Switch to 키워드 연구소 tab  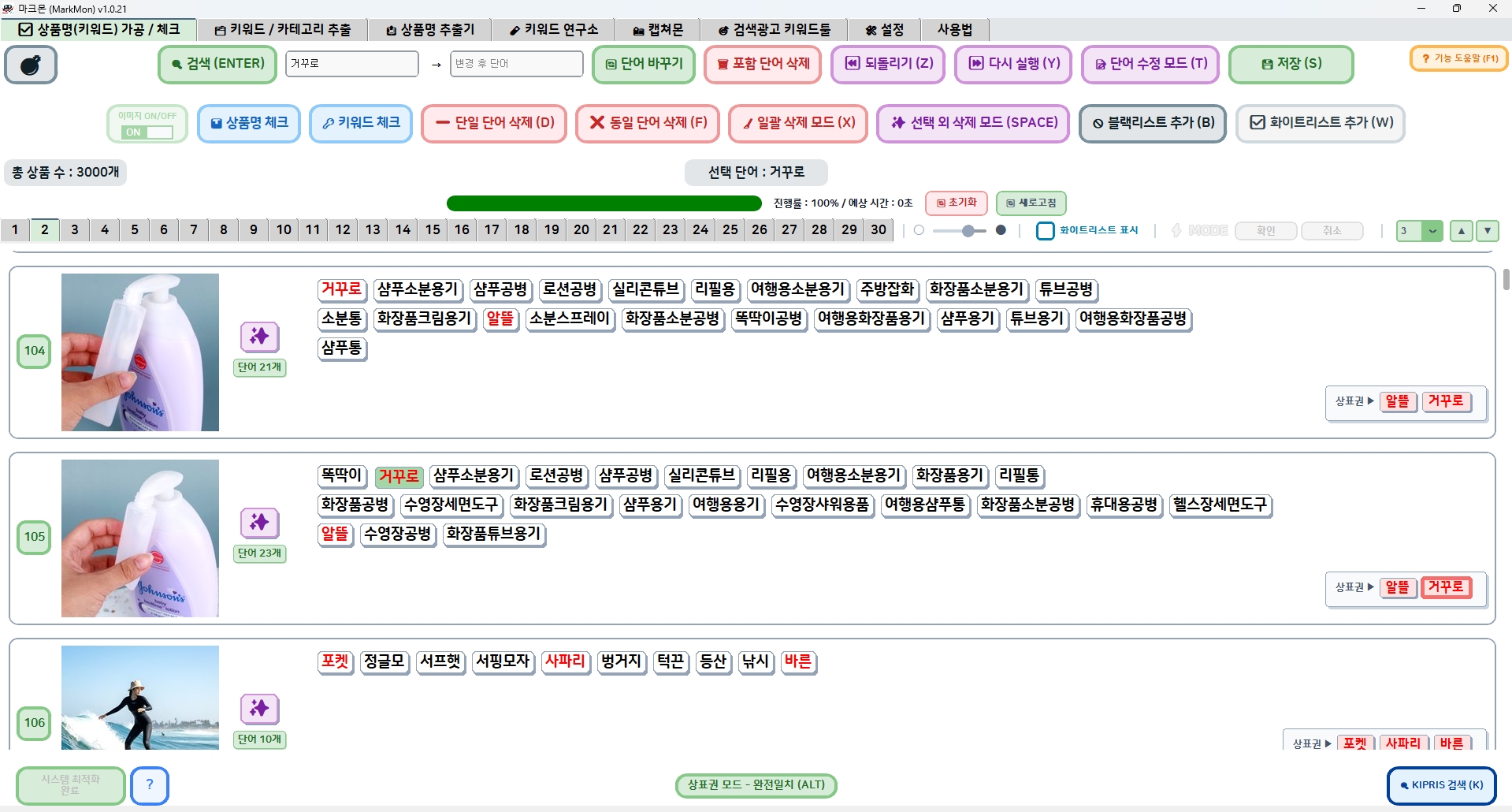point(554,30)
